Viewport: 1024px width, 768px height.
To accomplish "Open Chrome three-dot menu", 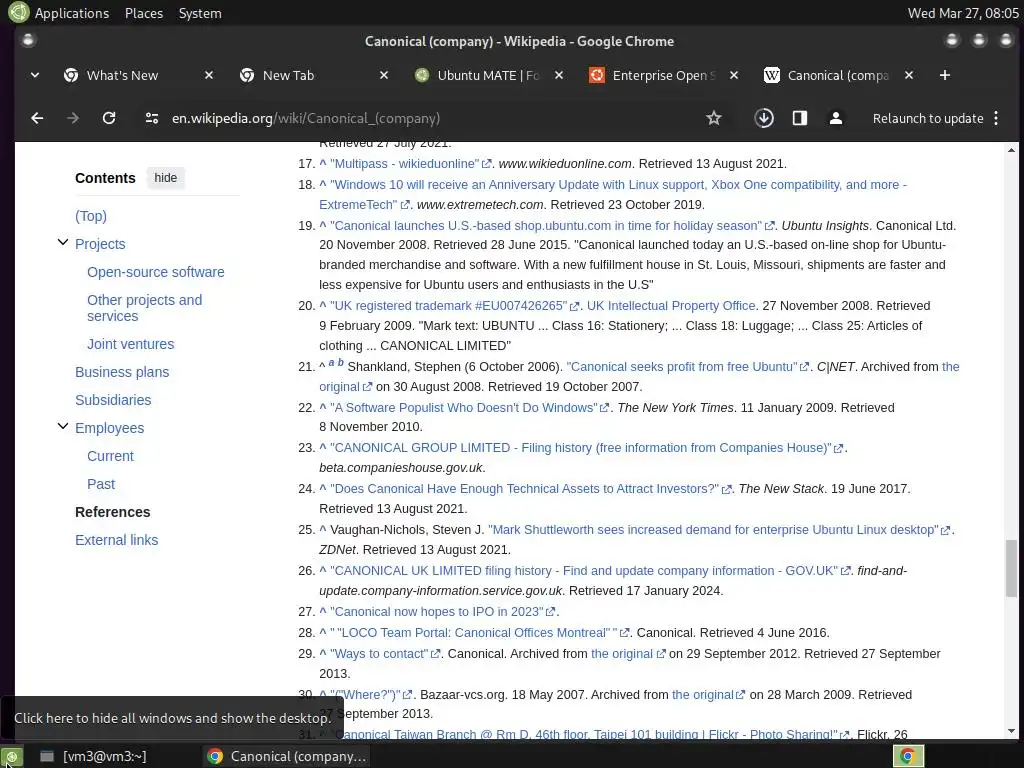I will point(996,118).
